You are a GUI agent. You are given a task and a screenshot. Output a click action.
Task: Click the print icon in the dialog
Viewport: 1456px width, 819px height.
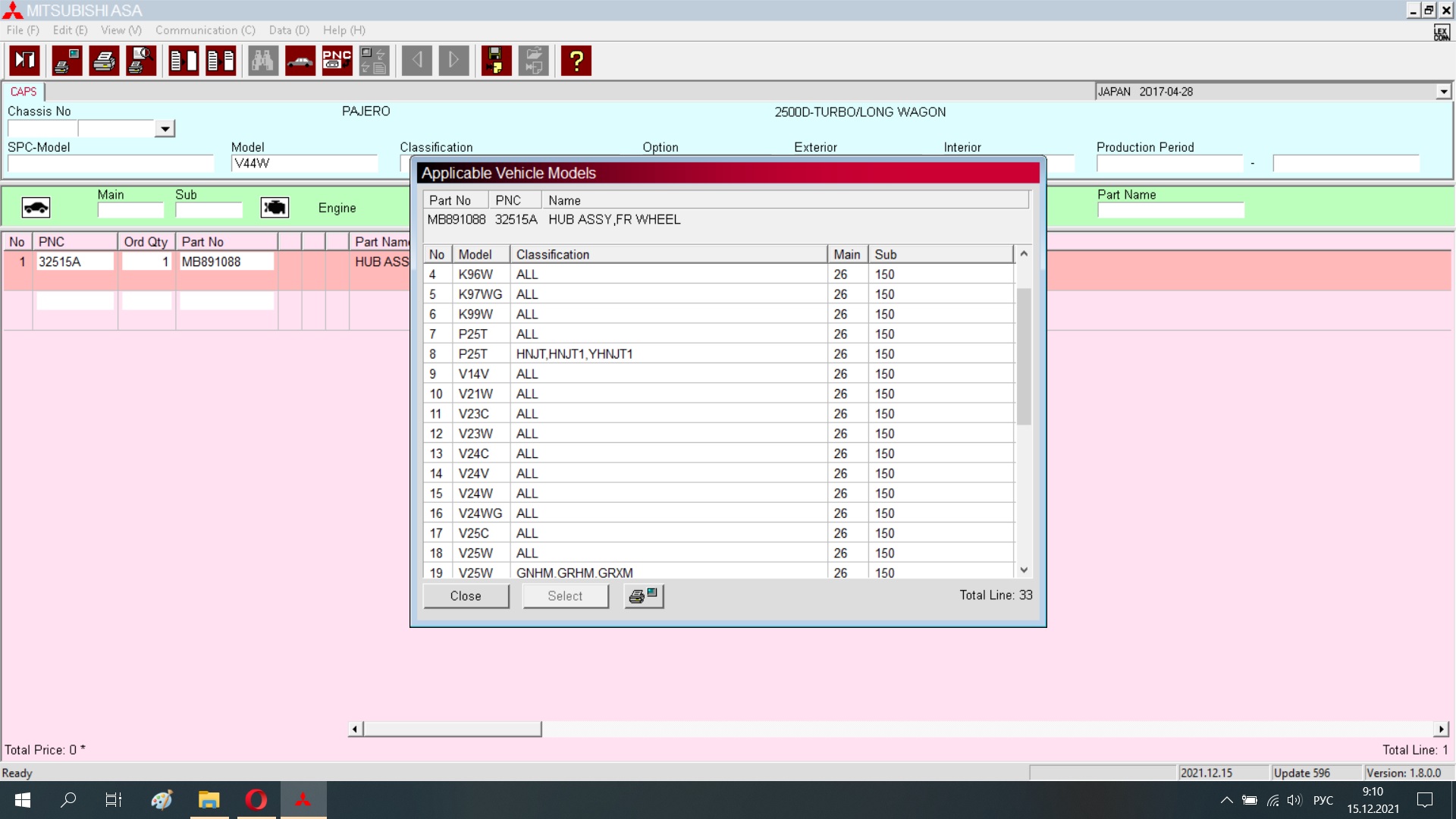coord(644,596)
